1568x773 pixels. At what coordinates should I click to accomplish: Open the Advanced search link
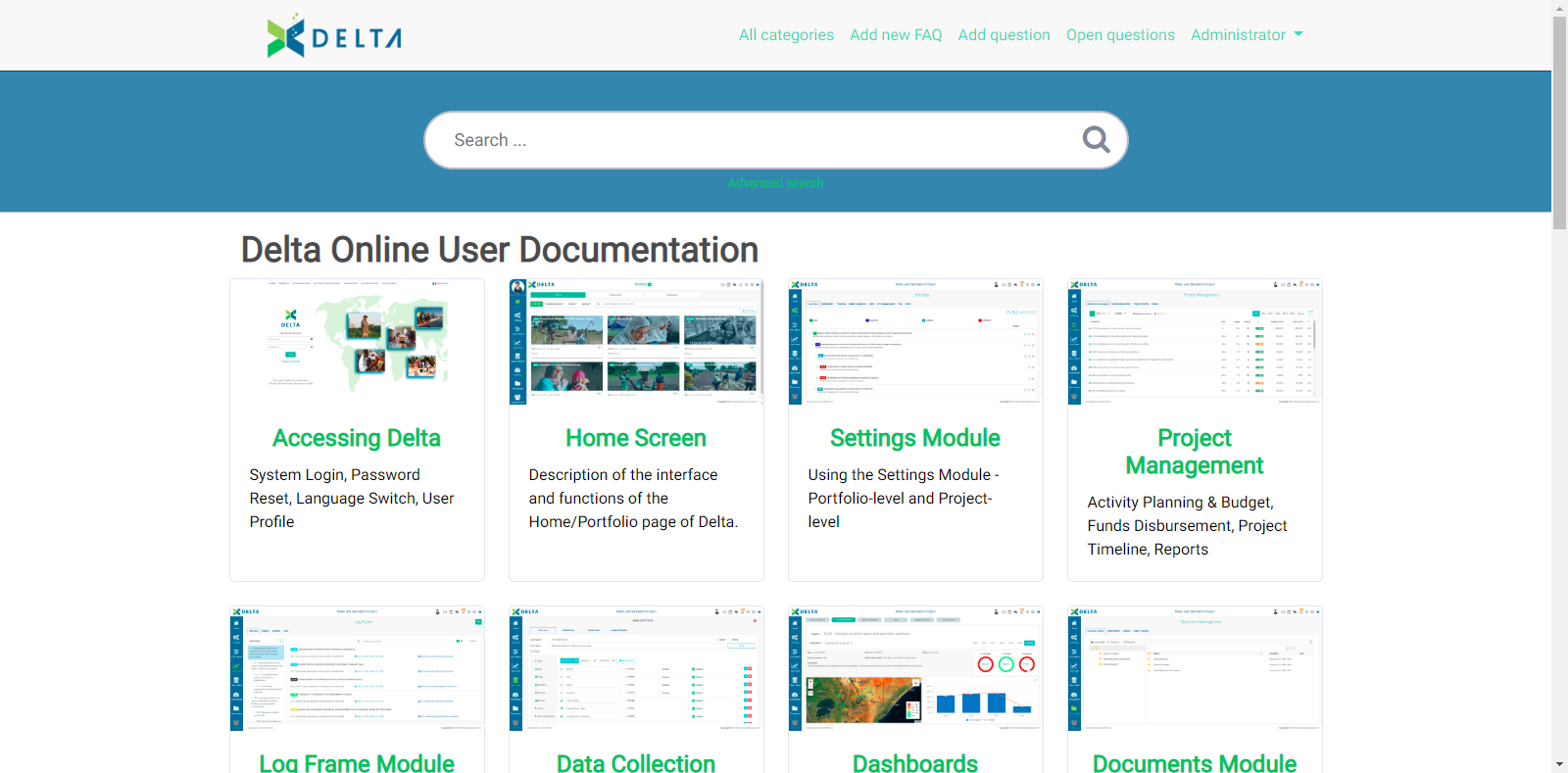(x=775, y=182)
